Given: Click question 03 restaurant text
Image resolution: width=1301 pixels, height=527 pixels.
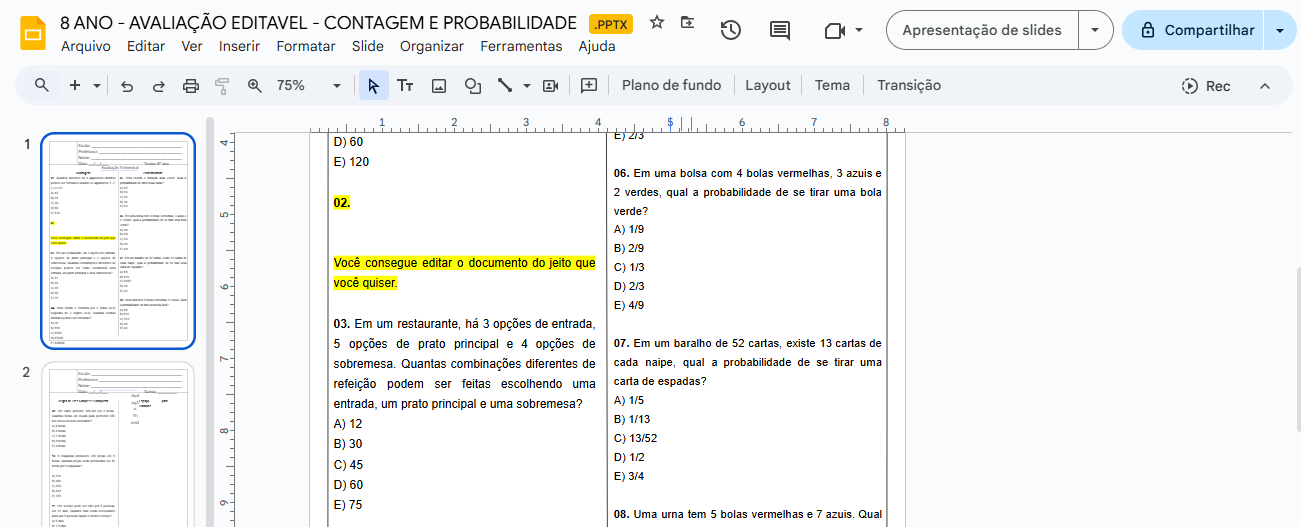Looking at the screenshot, I should pos(464,363).
